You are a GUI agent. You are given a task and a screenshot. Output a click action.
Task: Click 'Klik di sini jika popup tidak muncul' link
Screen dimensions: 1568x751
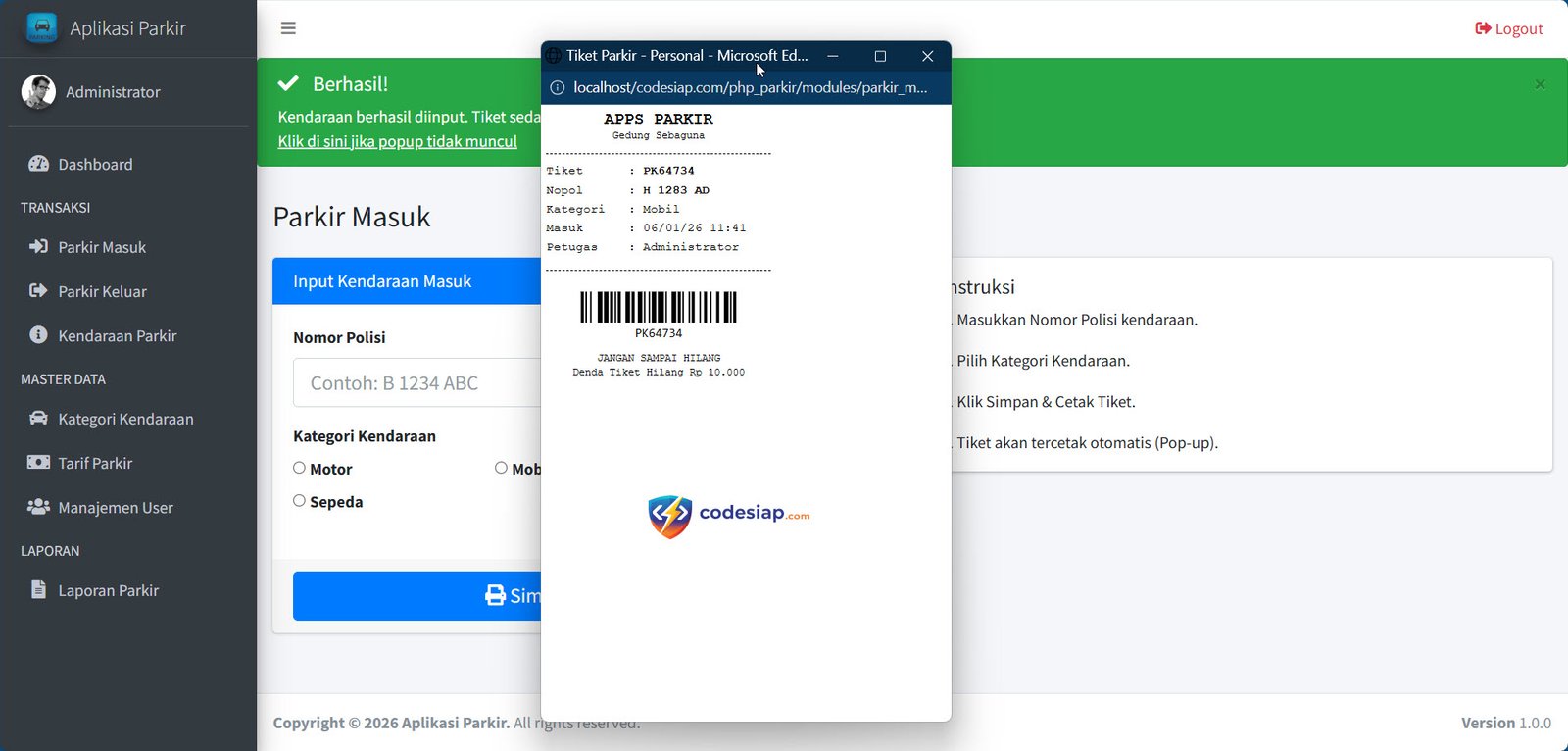click(x=397, y=141)
